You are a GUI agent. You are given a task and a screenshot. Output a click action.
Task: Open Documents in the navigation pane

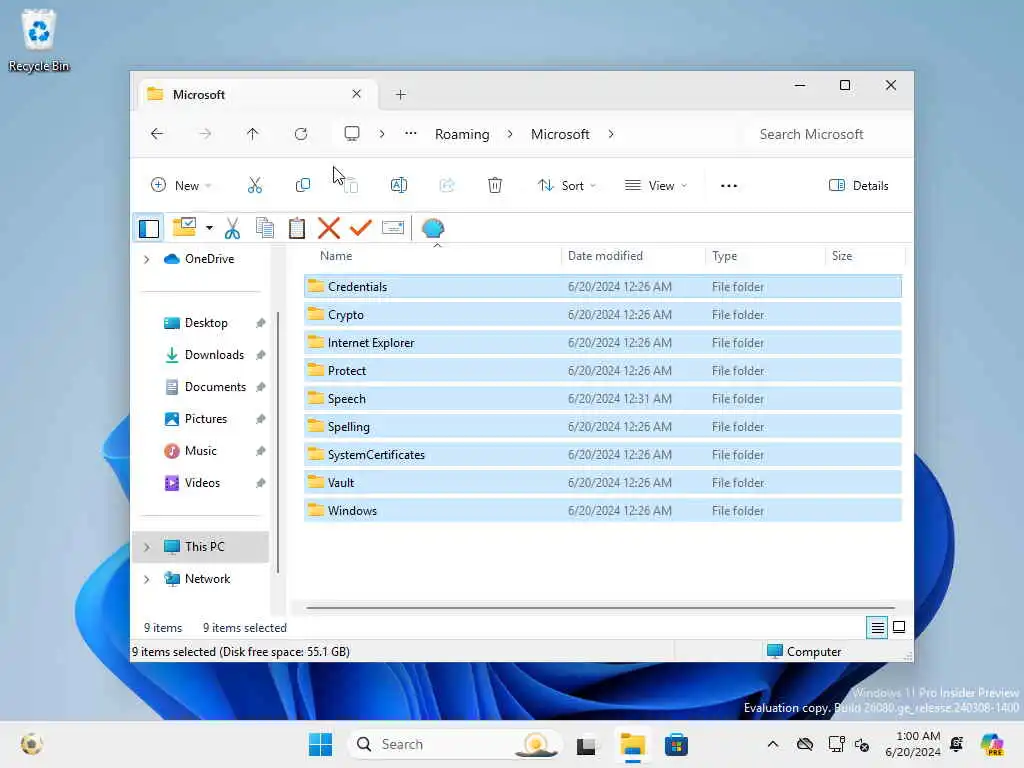tap(216, 387)
